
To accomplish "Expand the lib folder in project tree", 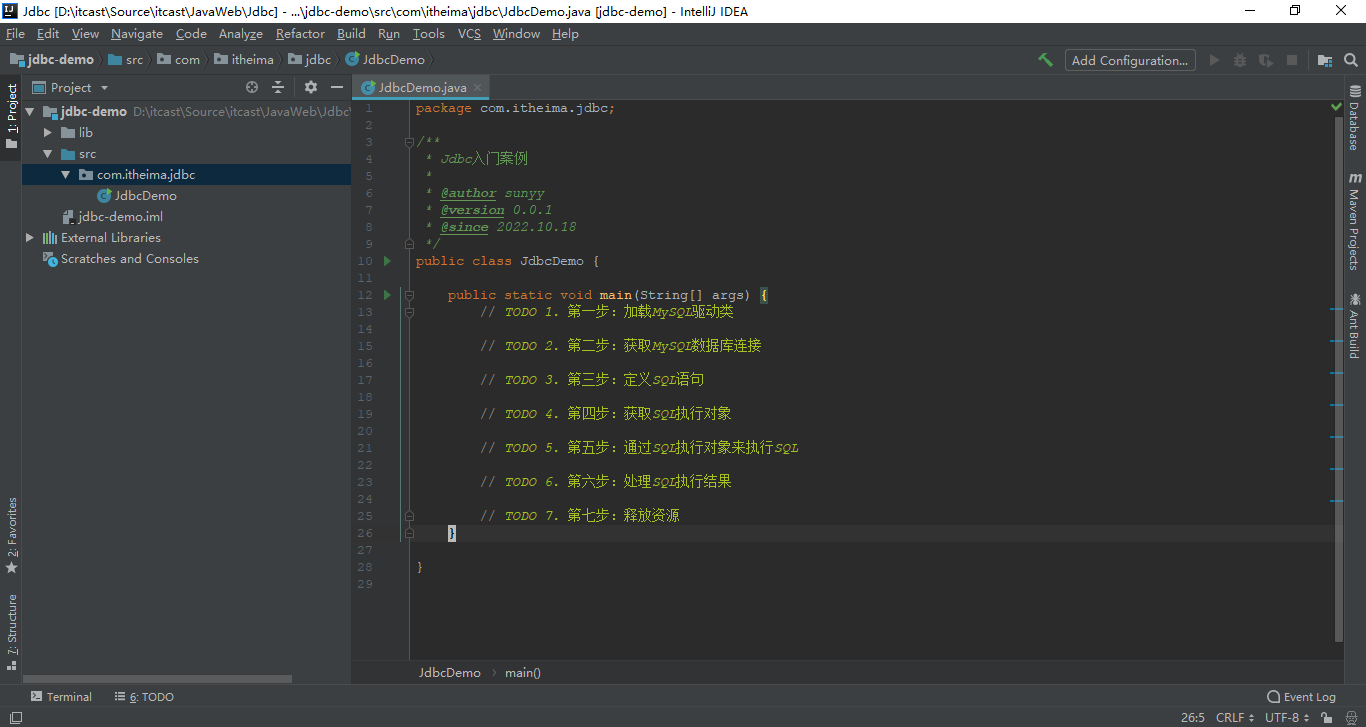I will (x=47, y=132).
